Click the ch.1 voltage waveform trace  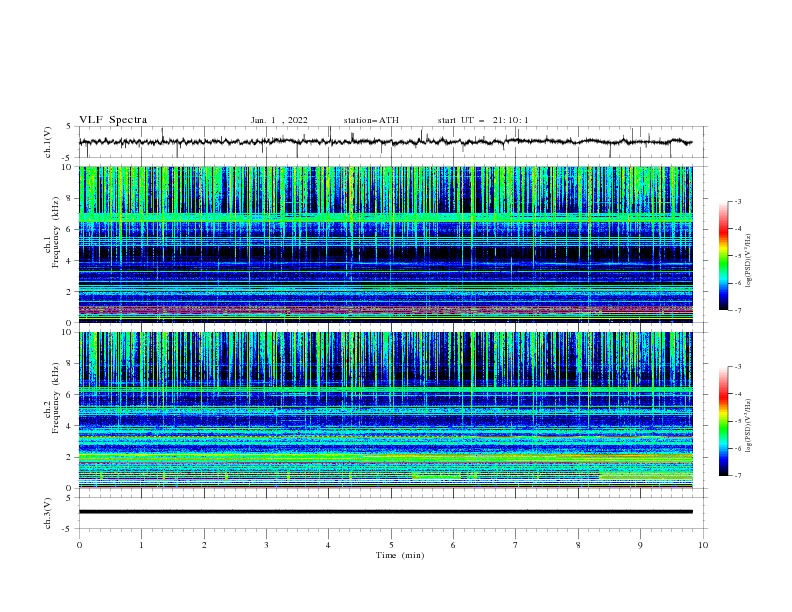(385, 142)
